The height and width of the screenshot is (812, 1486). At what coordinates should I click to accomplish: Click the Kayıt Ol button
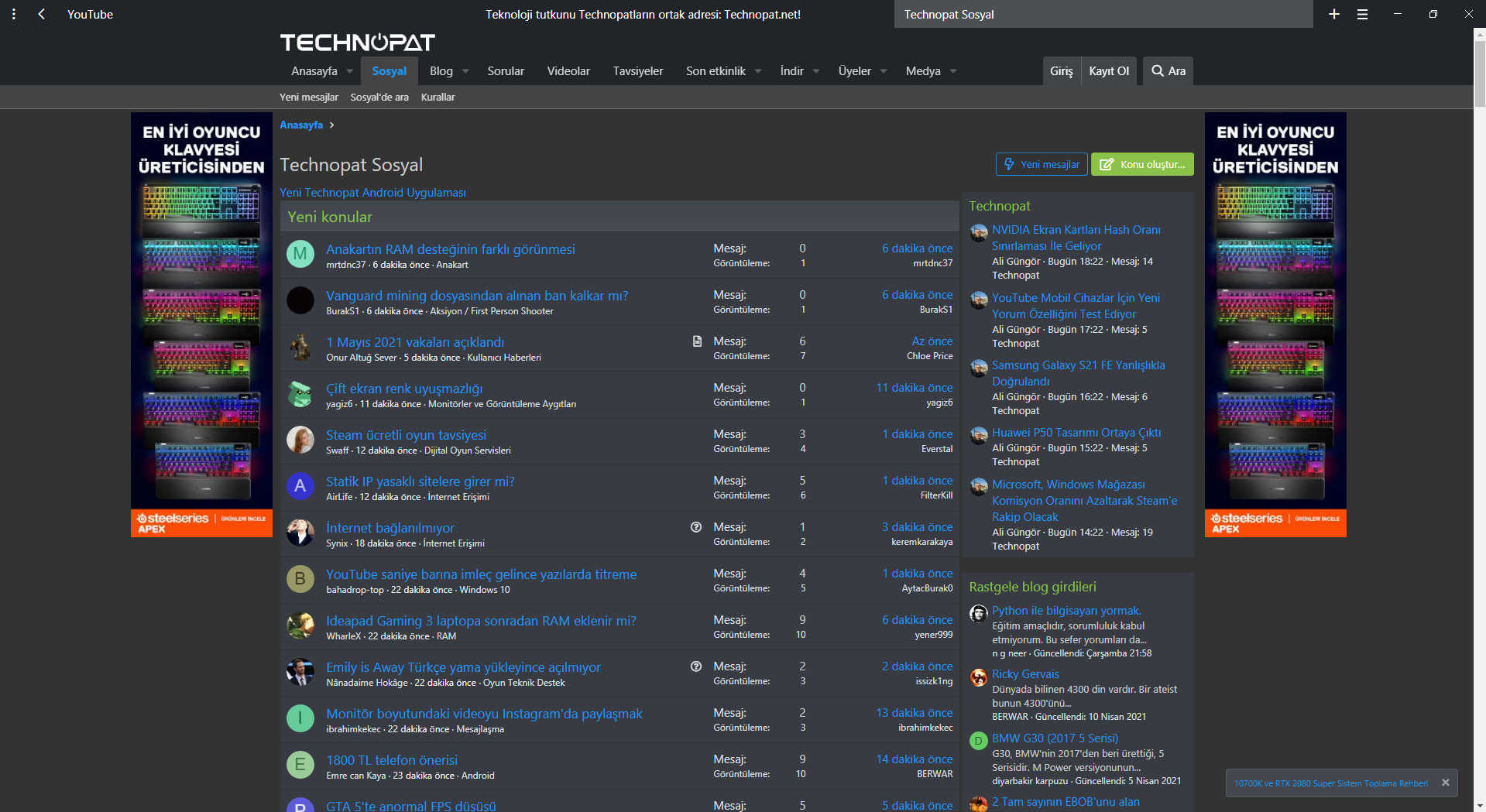[x=1109, y=70]
